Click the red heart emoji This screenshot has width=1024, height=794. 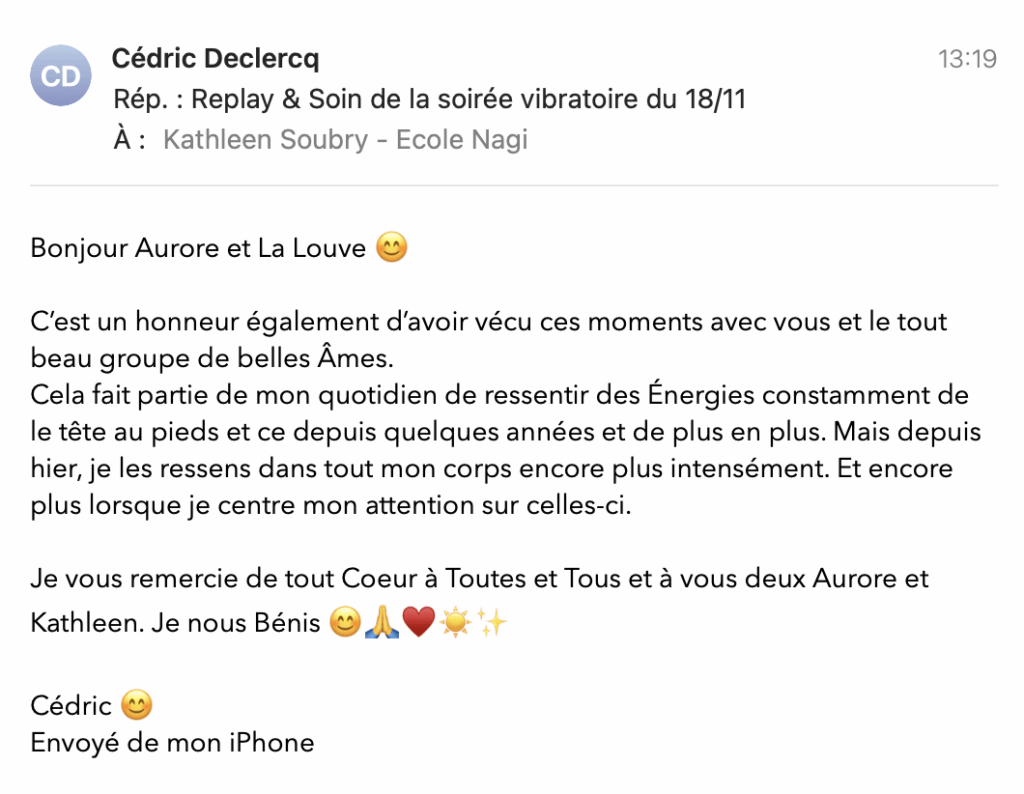[x=419, y=622]
